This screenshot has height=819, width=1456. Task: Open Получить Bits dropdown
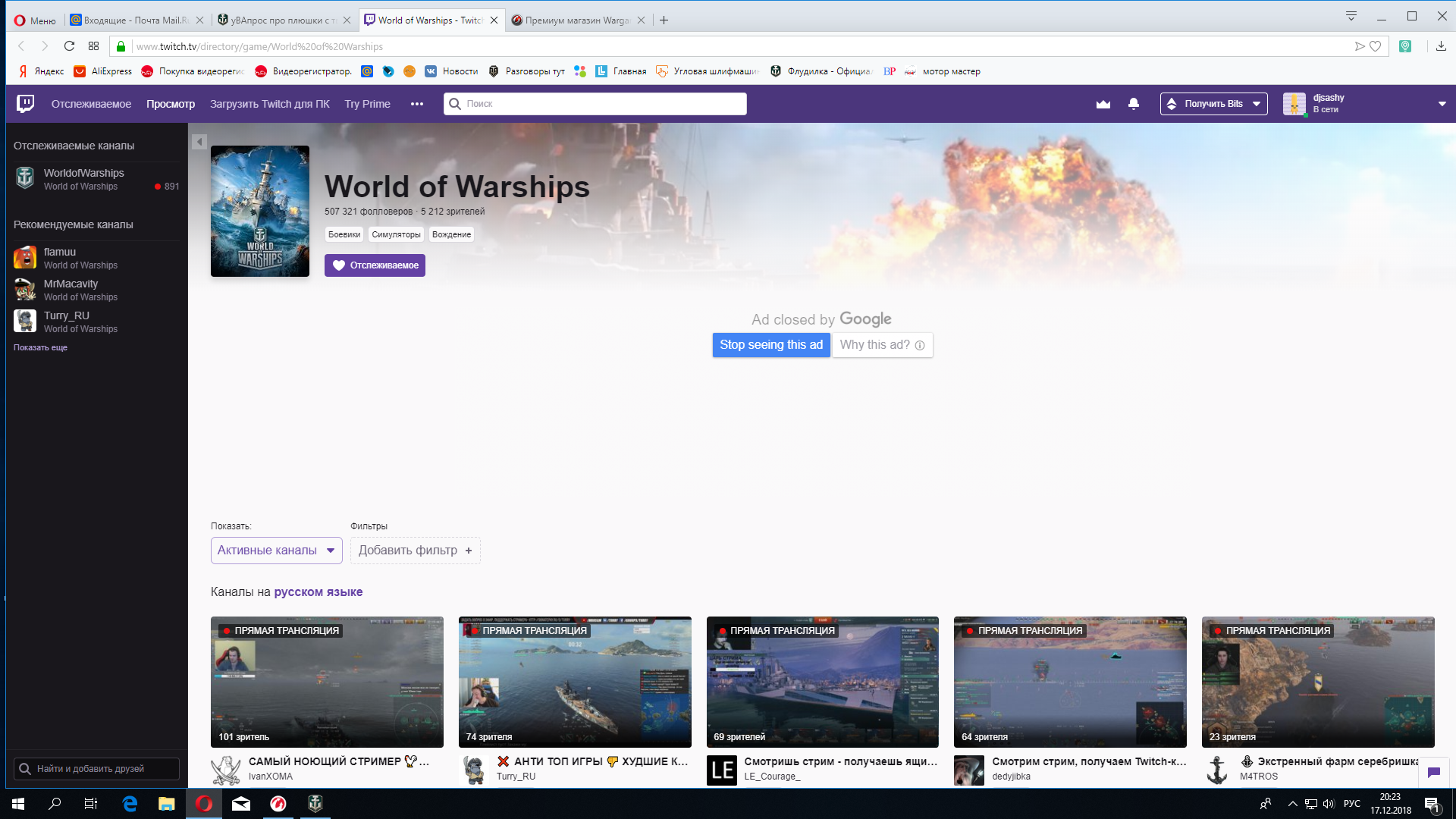tap(1213, 104)
